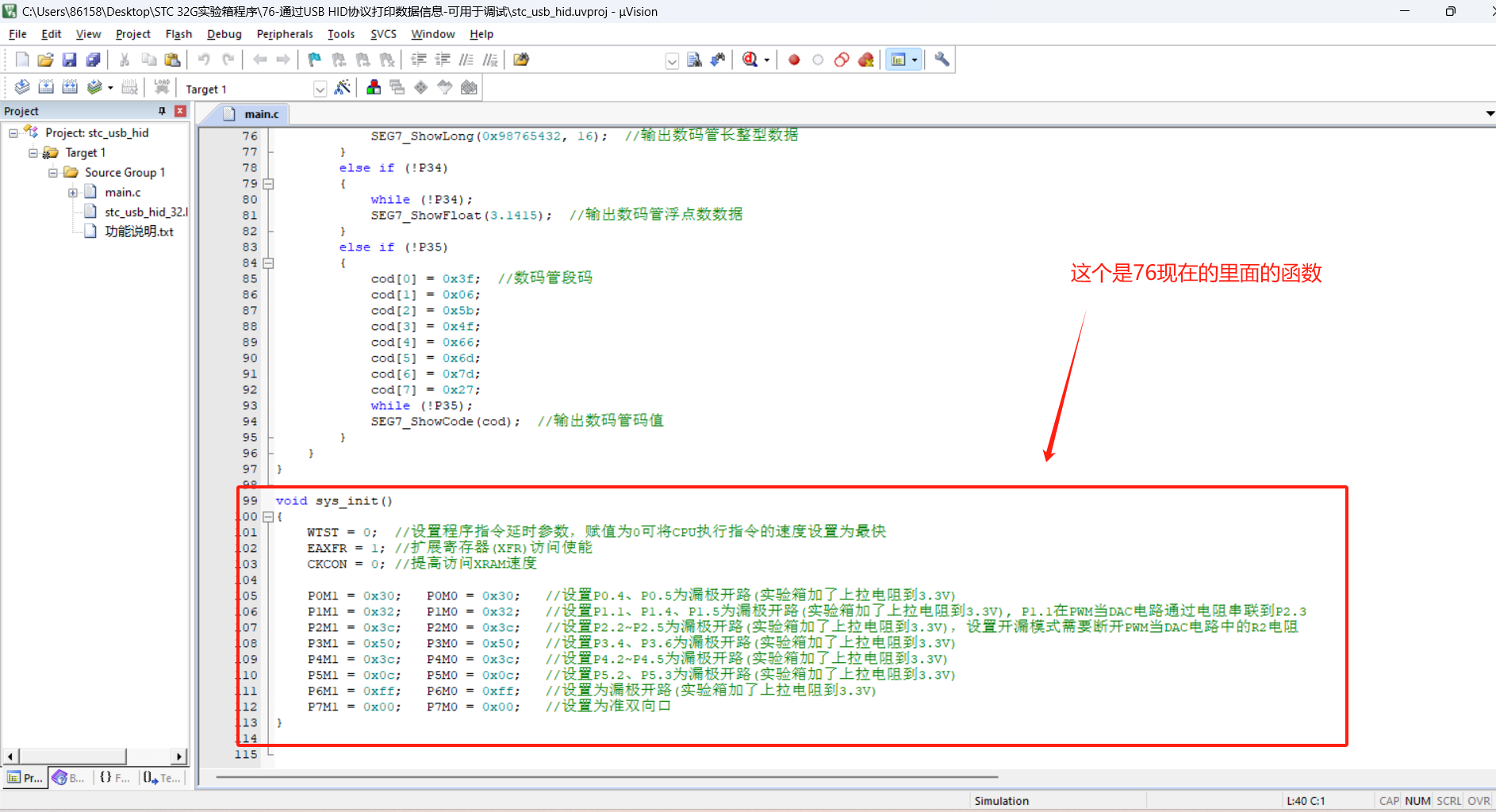1496x812 pixels.
Task: Expand the main.c node in the project tree
Action: point(72,193)
